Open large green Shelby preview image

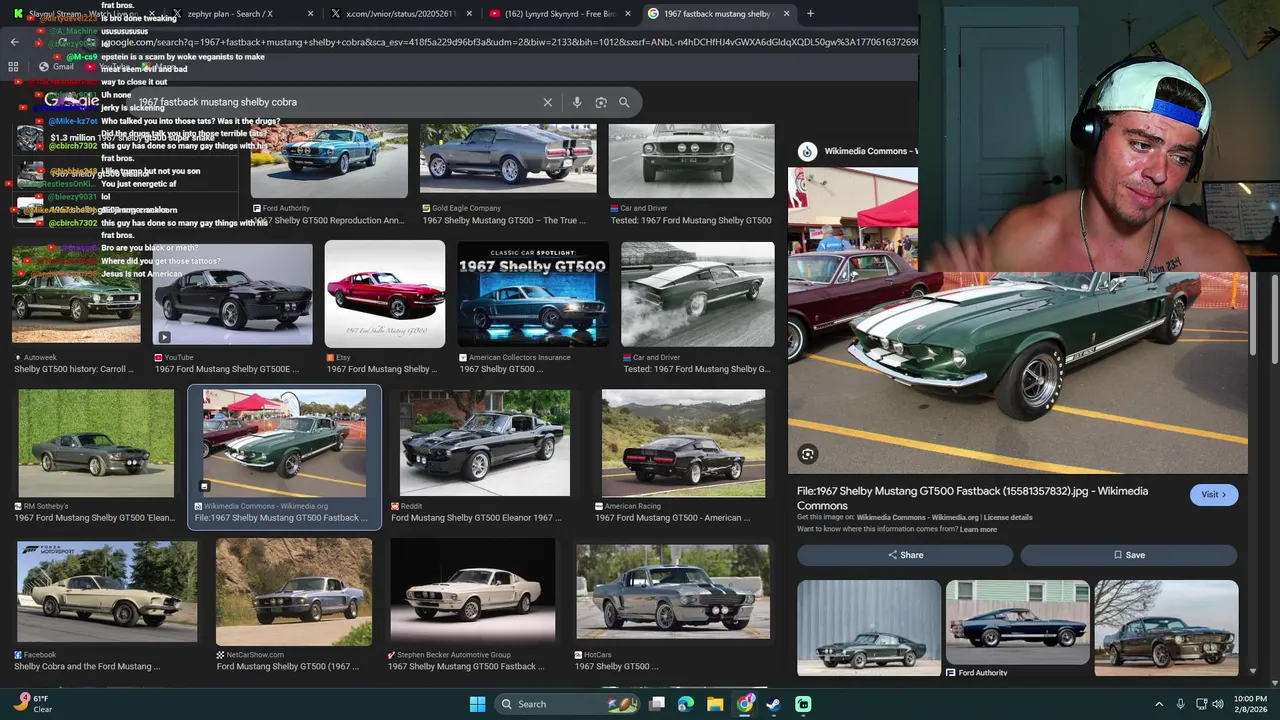[1018, 320]
